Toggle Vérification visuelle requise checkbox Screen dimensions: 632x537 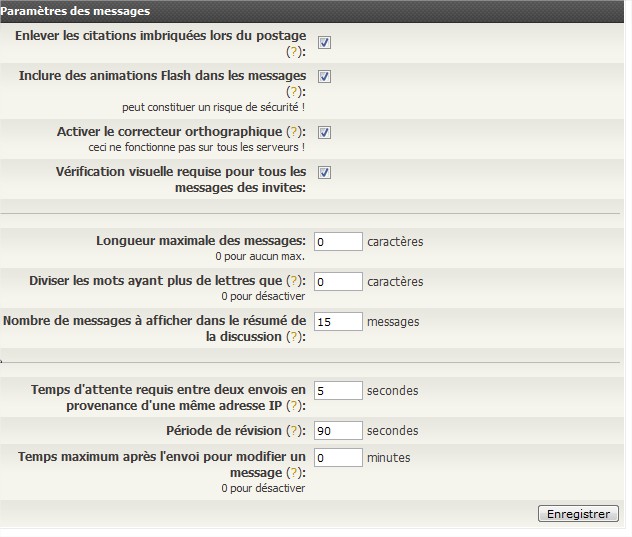[x=324, y=173]
